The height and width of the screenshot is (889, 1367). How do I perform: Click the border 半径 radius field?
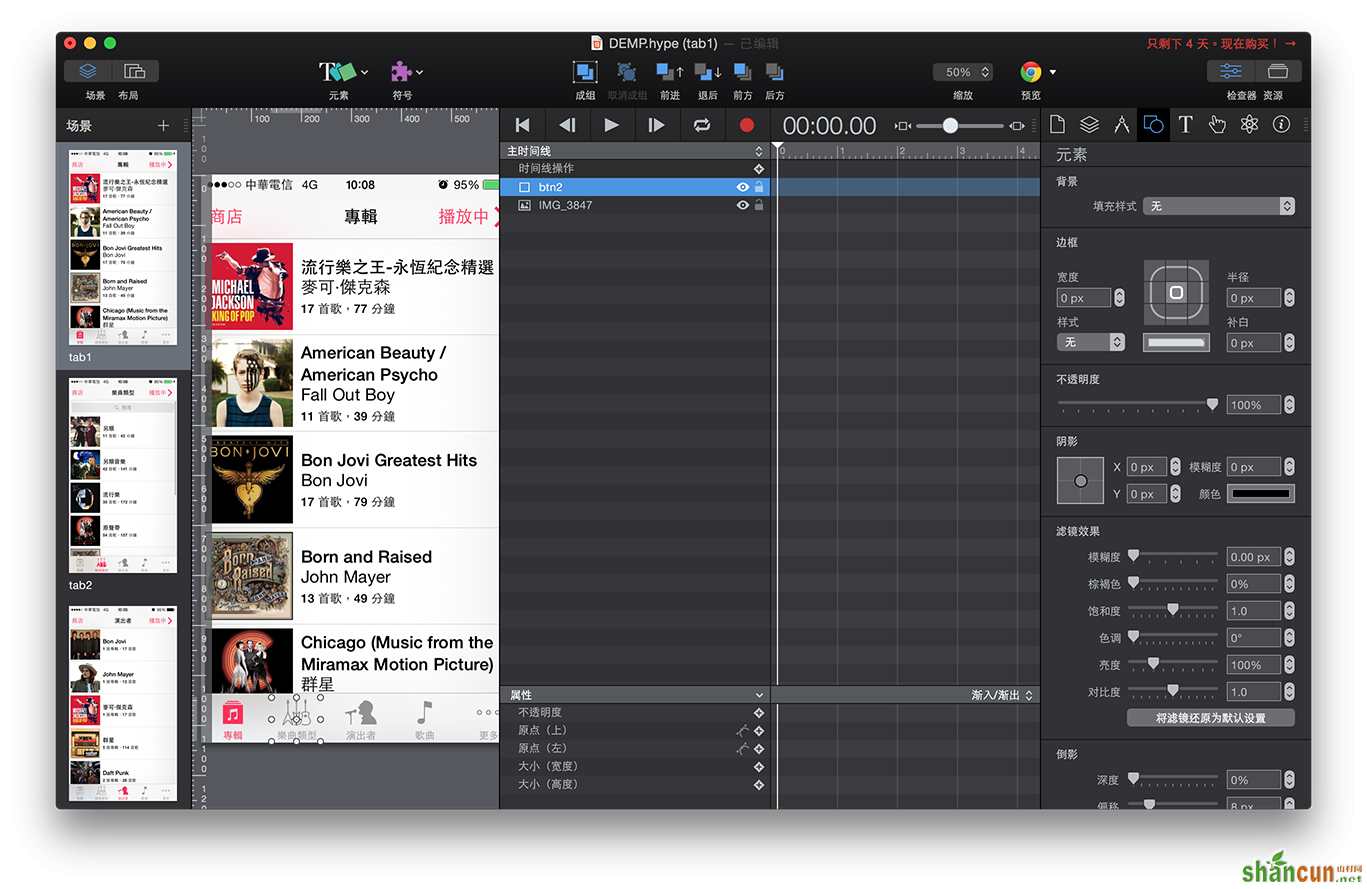(1254, 298)
